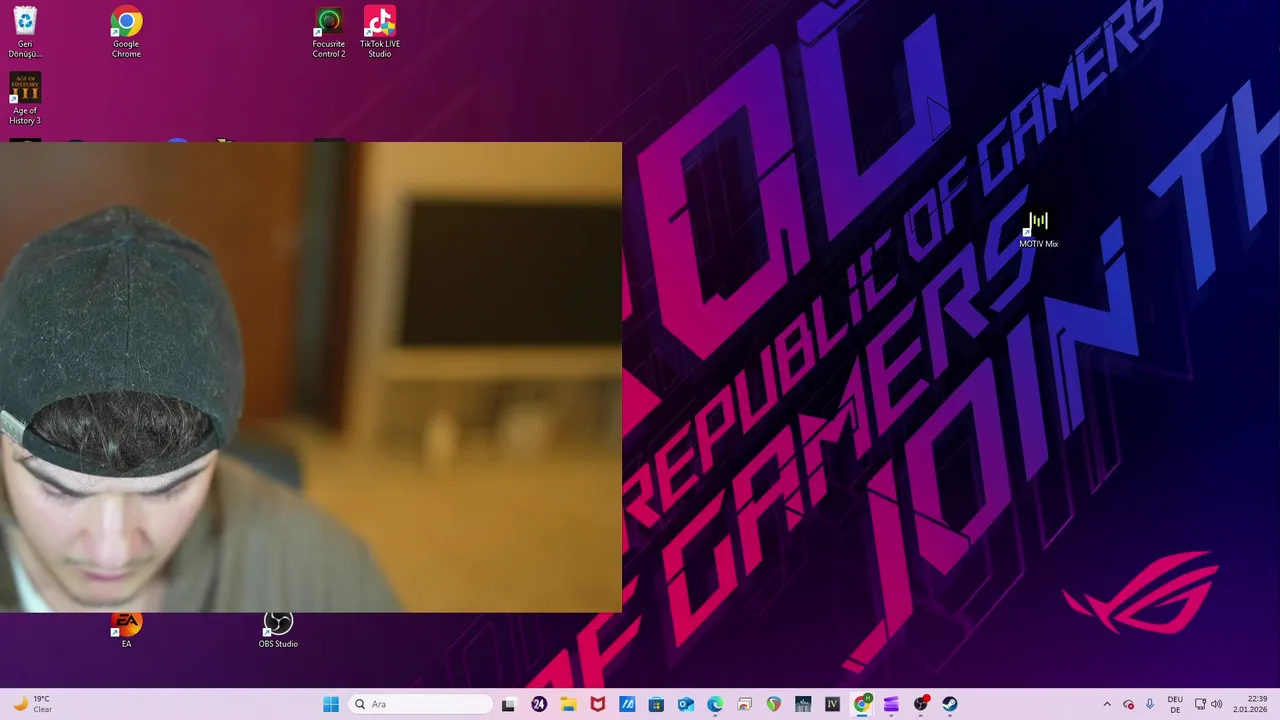The width and height of the screenshot is (1280, 720).
Task: Open the purple stacked-layers taskbar app
Action: pyautogui.click(x=891, y=704)
